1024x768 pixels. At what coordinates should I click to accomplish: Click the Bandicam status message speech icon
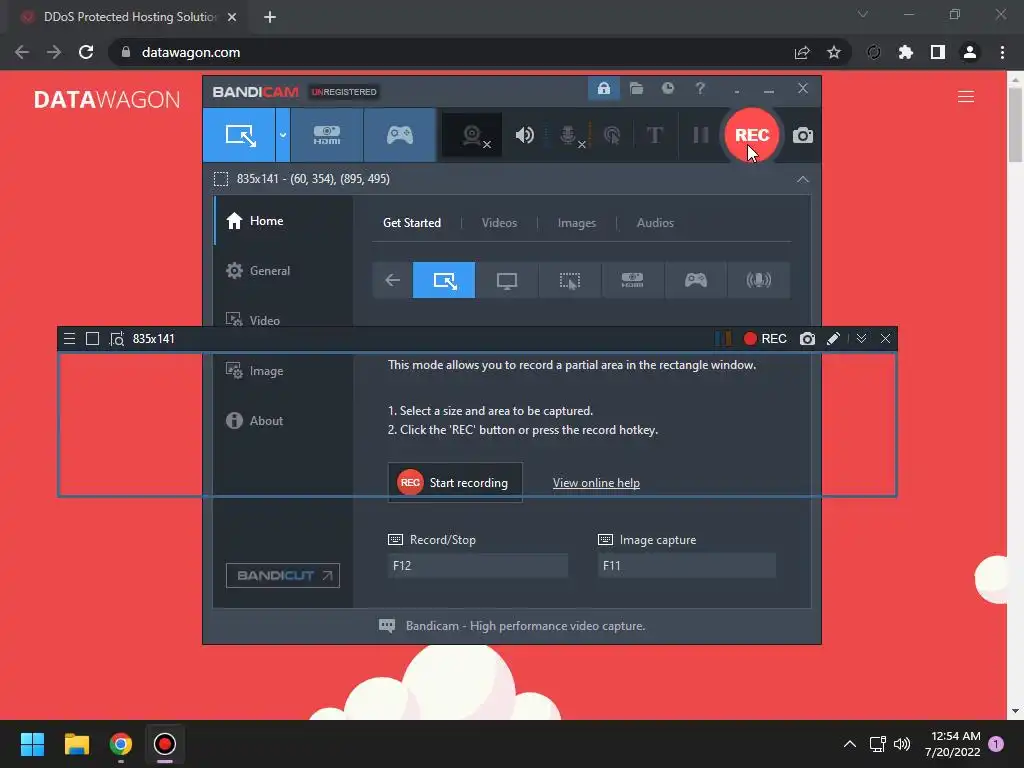[x=387, y=626]
